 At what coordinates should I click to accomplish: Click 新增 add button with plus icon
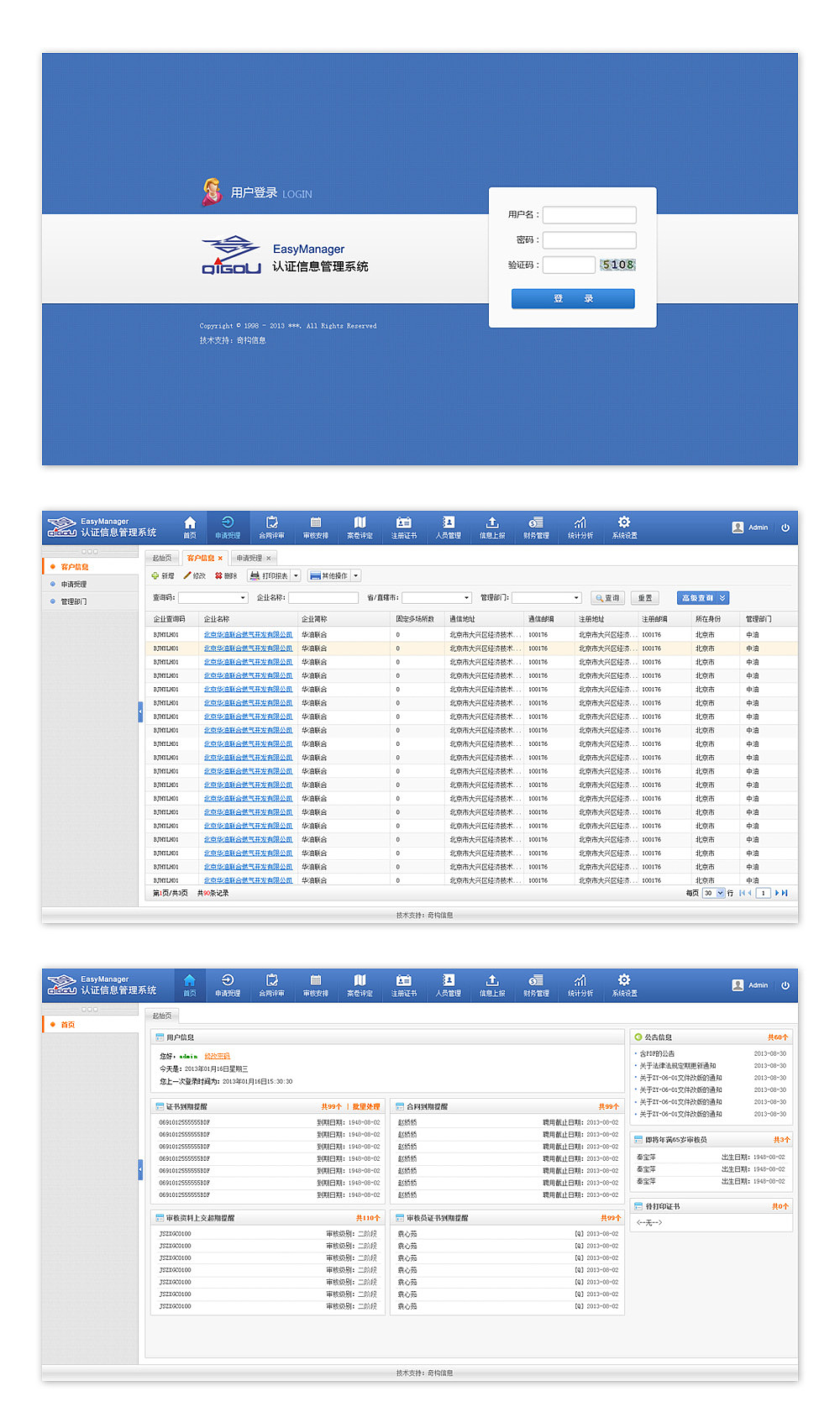pos(163,576)
